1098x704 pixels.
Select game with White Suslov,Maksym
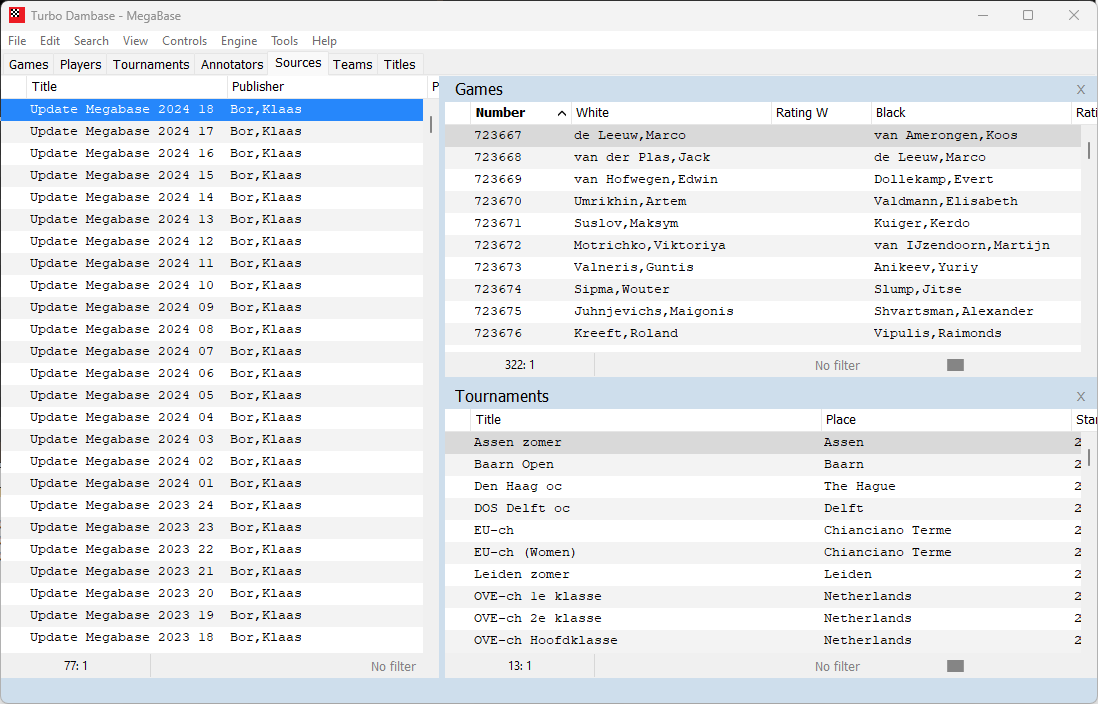click(763, 223)
